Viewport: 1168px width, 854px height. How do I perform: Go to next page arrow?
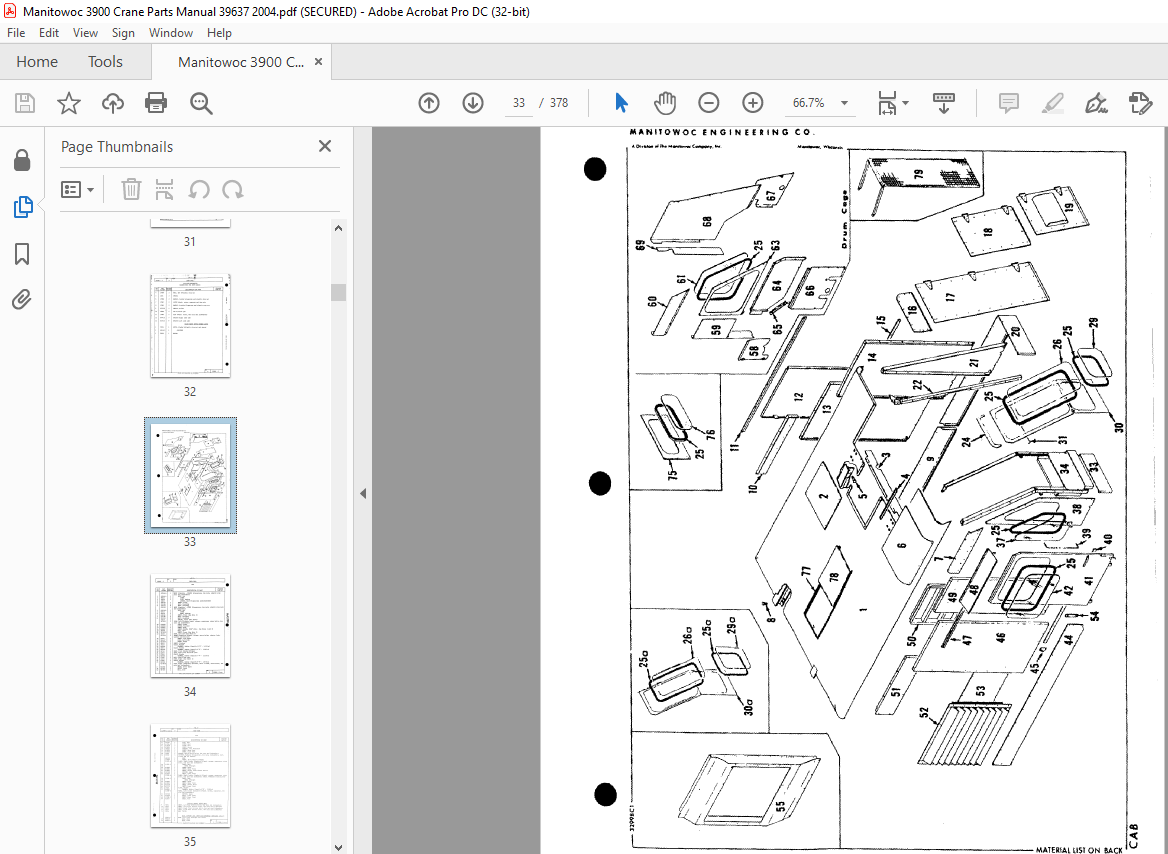pyautogui.click(x=473, y=103)
